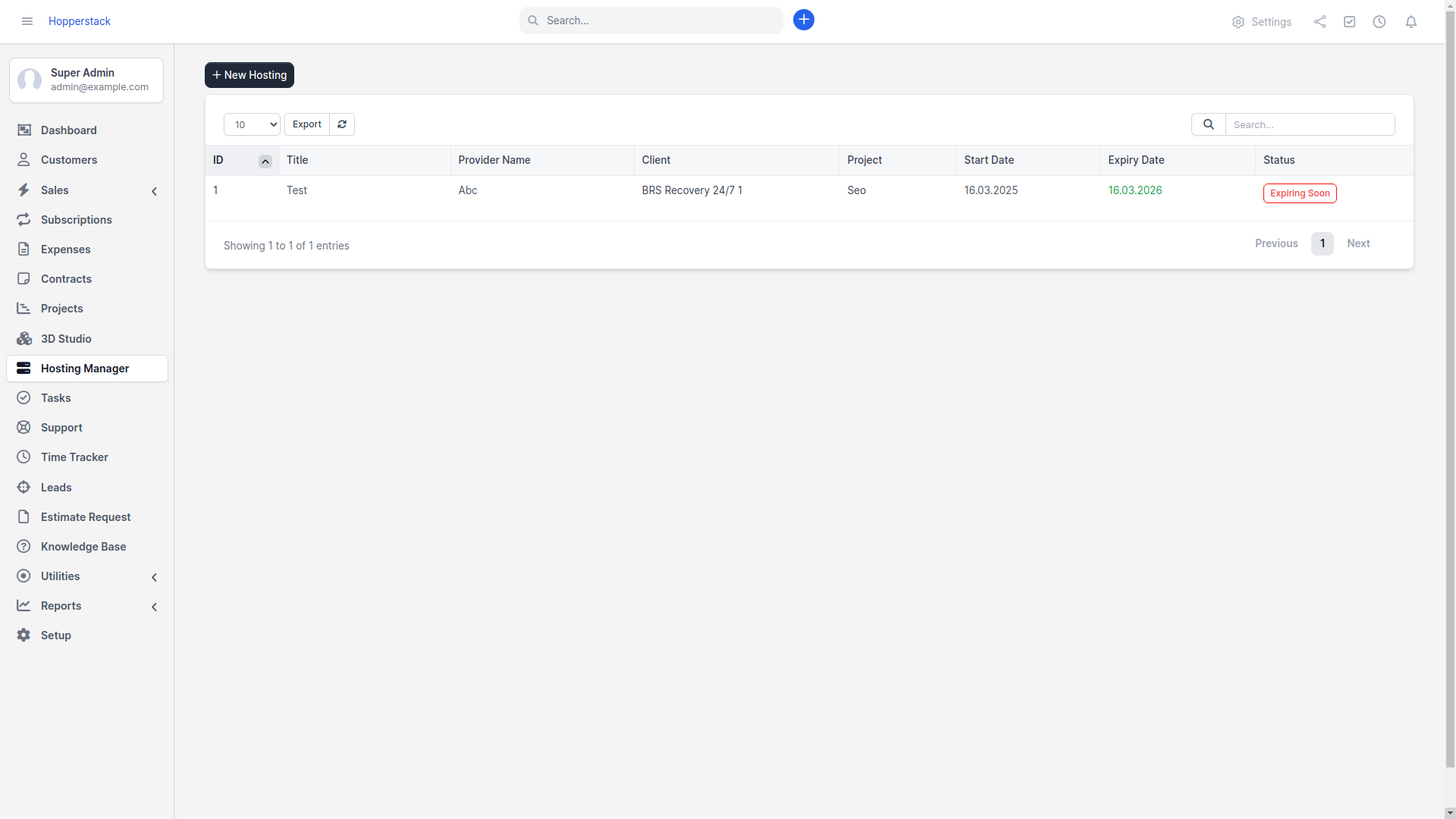Expand the Reports submenu chevron
1456x819 pixels.
coord(154,607)
